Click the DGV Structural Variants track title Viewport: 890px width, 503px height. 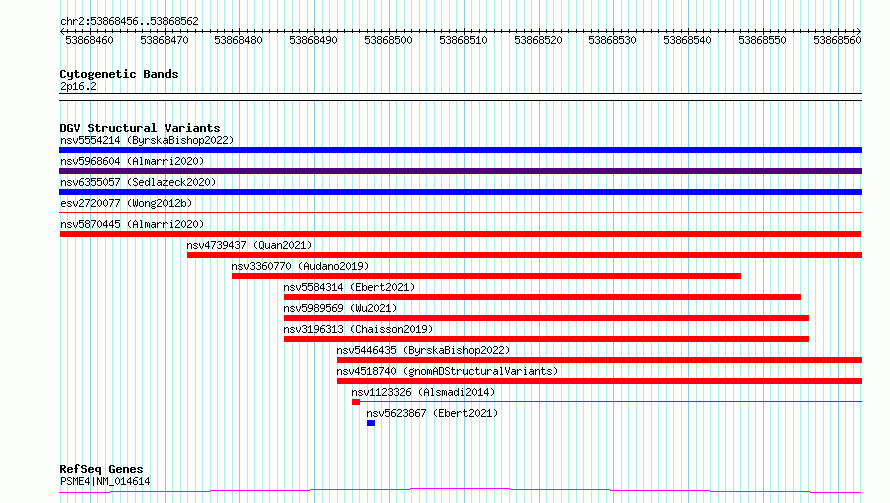tap(140, 128)
